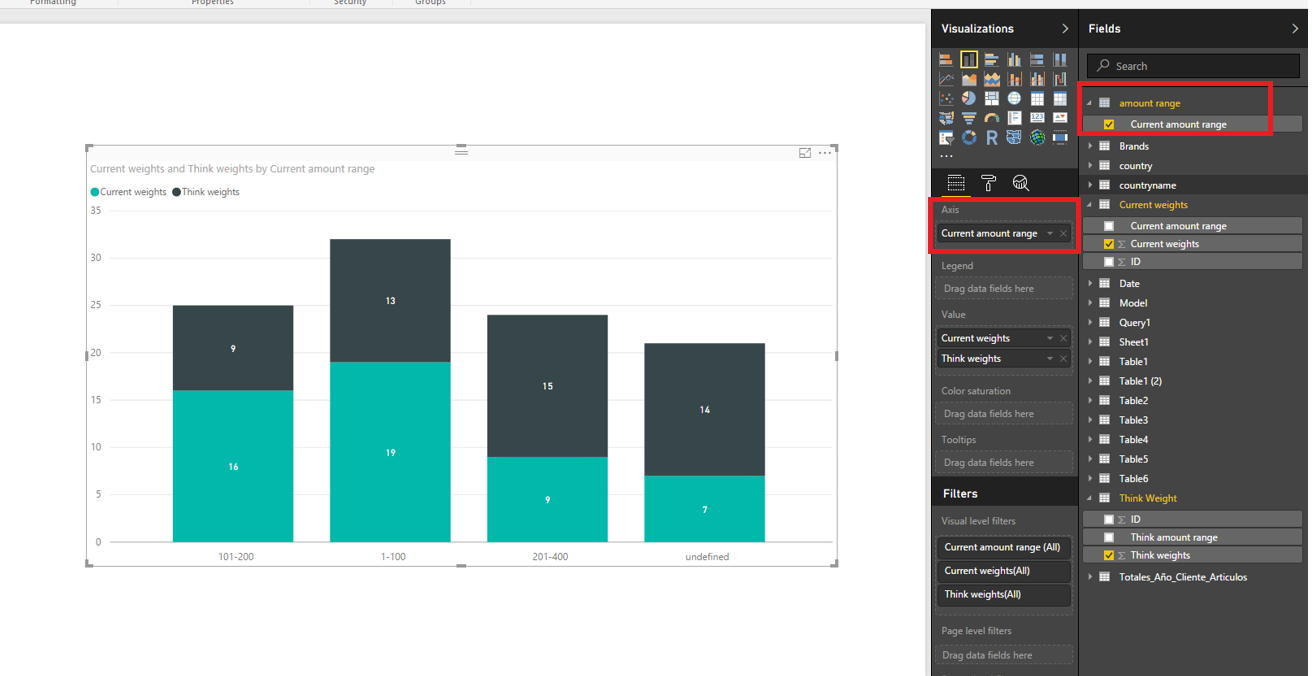
Task: Select the donut chart visualization
Action: [x=969, y=137]
